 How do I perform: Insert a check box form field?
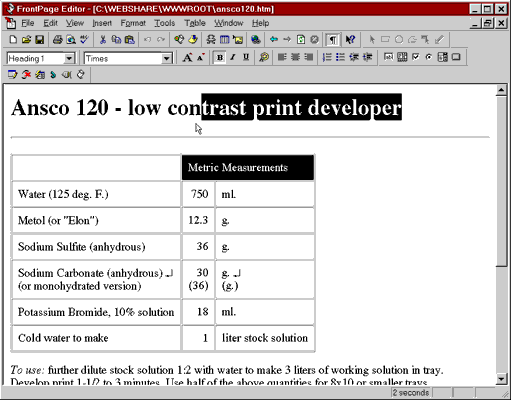pyautogui.click(x=415, y=57)
